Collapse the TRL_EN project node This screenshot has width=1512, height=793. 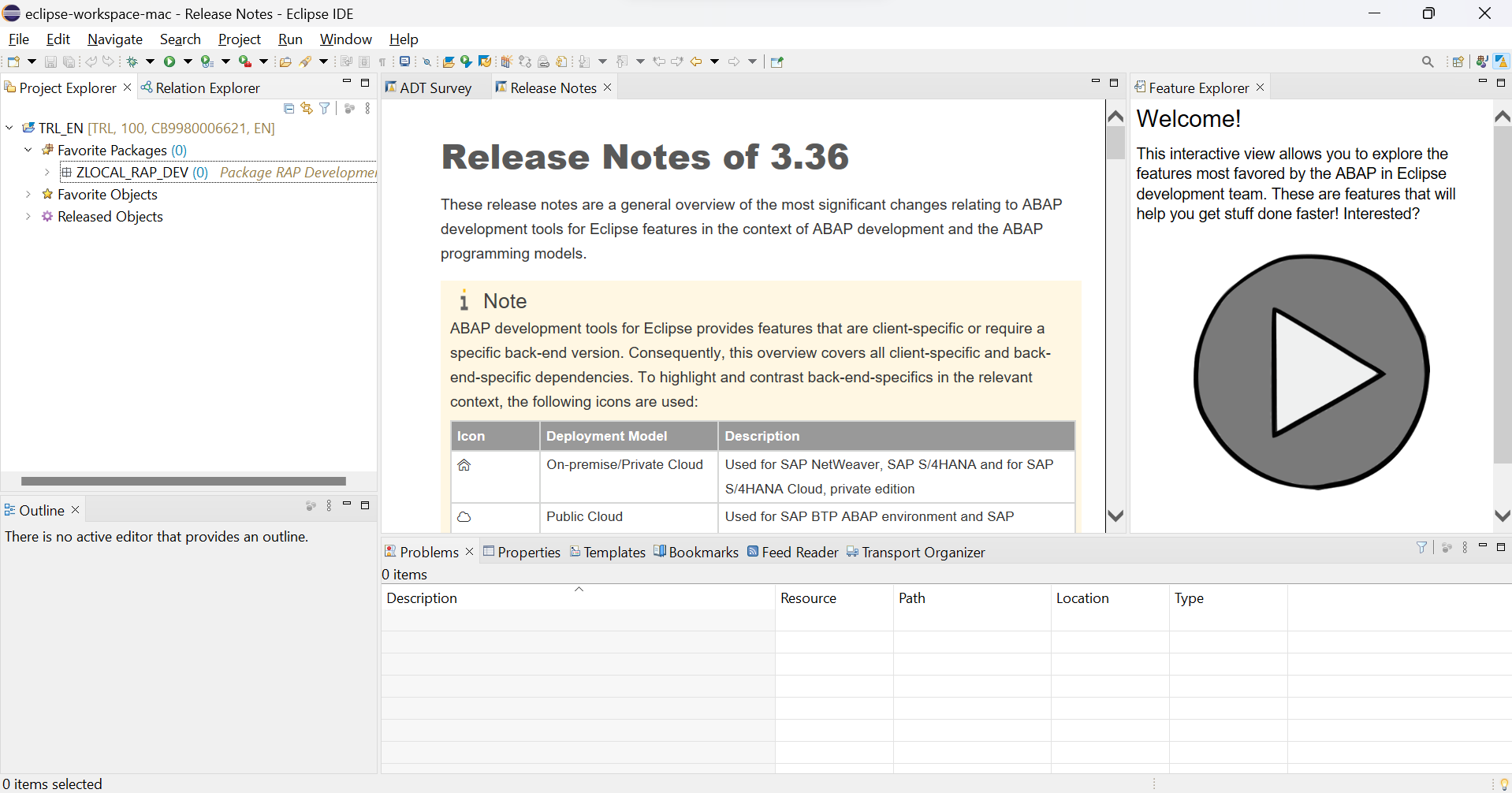[9, 128]
